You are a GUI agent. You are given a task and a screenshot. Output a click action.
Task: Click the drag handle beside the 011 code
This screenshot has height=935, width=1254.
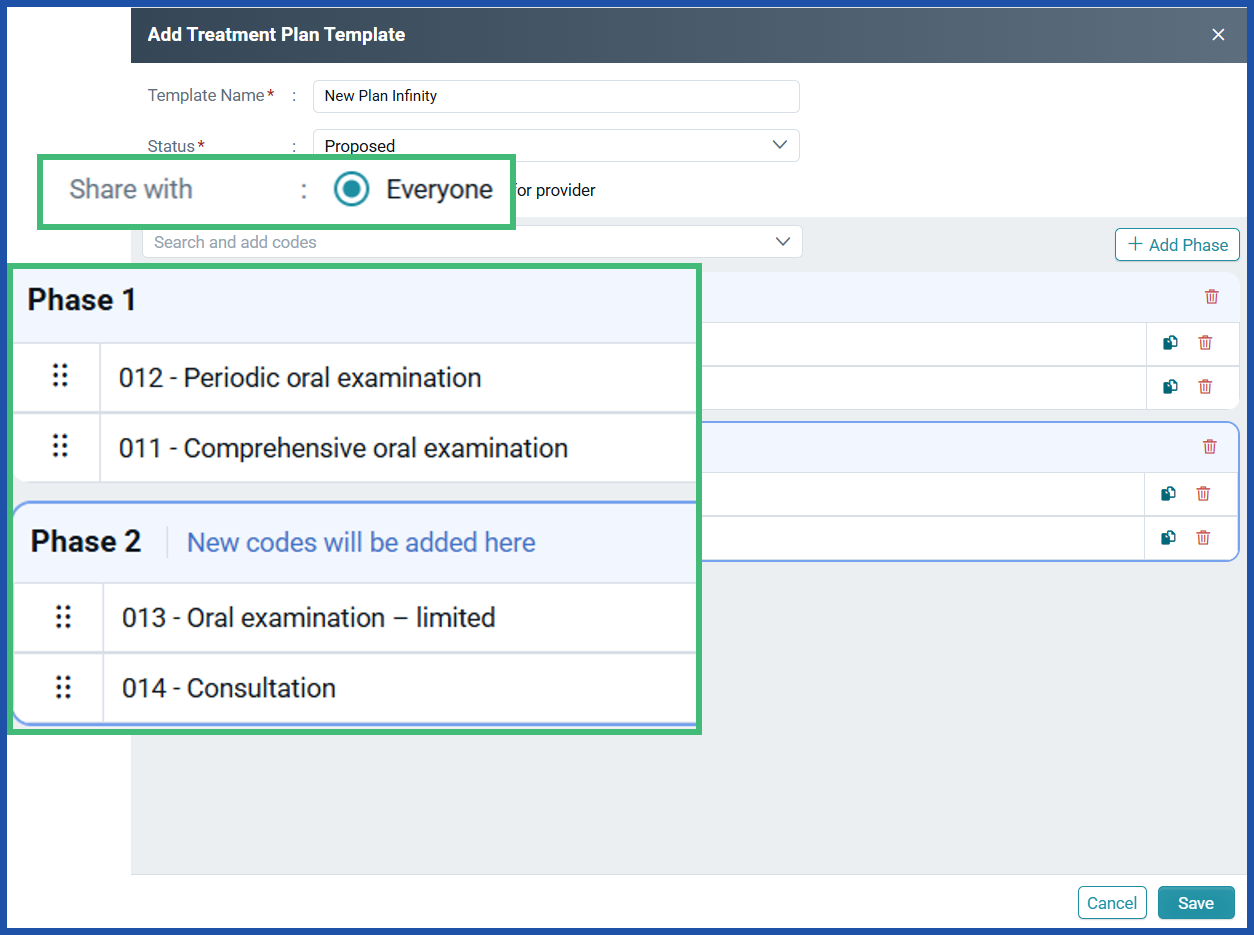tap(62, 447)
